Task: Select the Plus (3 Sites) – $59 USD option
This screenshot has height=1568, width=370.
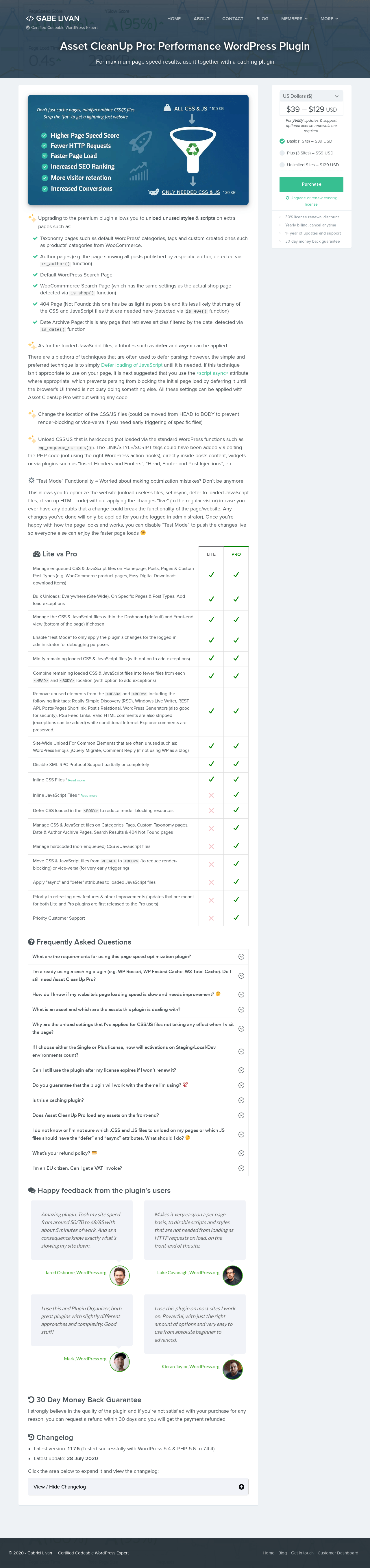Action: pos(306,153)
